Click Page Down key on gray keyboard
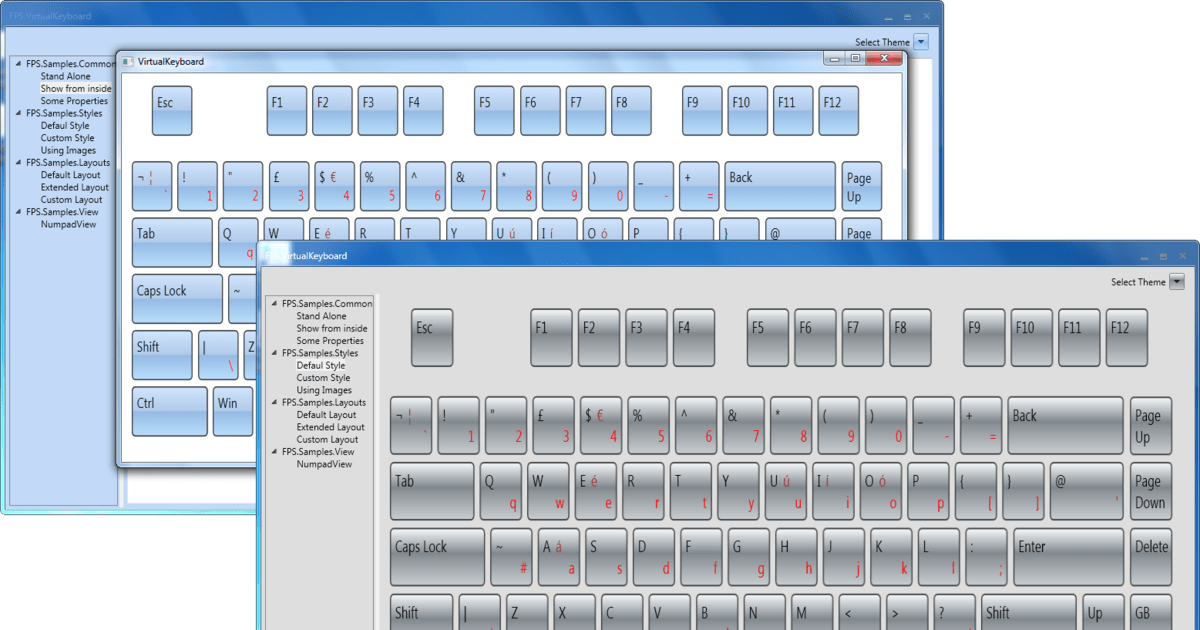The height and width of the screenshot is (630, 1200). tap(1150, 491)
